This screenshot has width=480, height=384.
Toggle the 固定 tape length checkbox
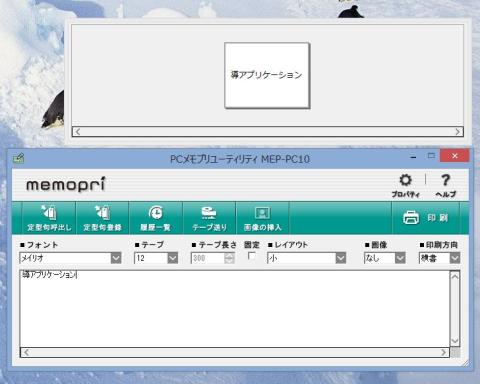[252, 256]
